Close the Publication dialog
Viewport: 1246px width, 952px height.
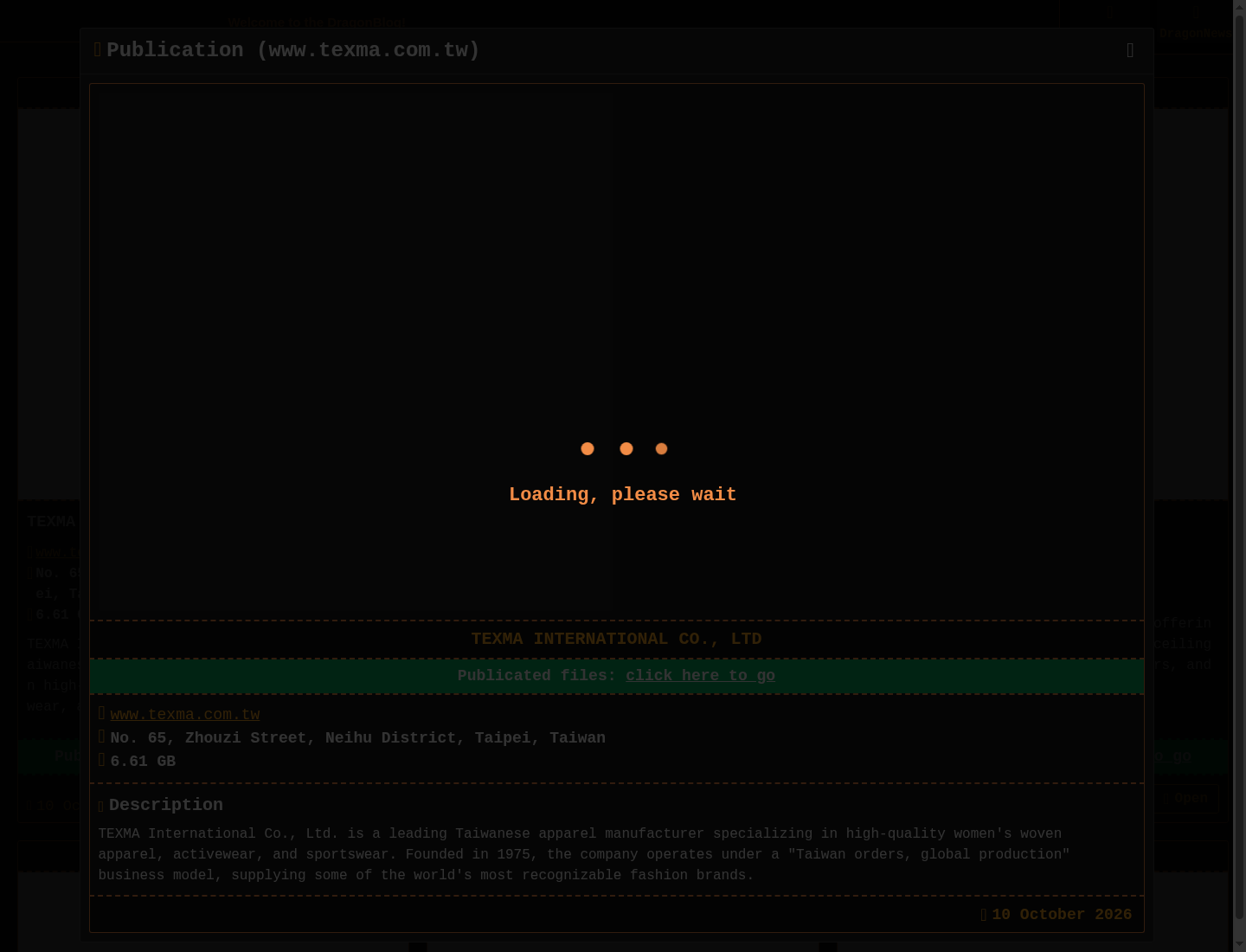click(1130, 50)
